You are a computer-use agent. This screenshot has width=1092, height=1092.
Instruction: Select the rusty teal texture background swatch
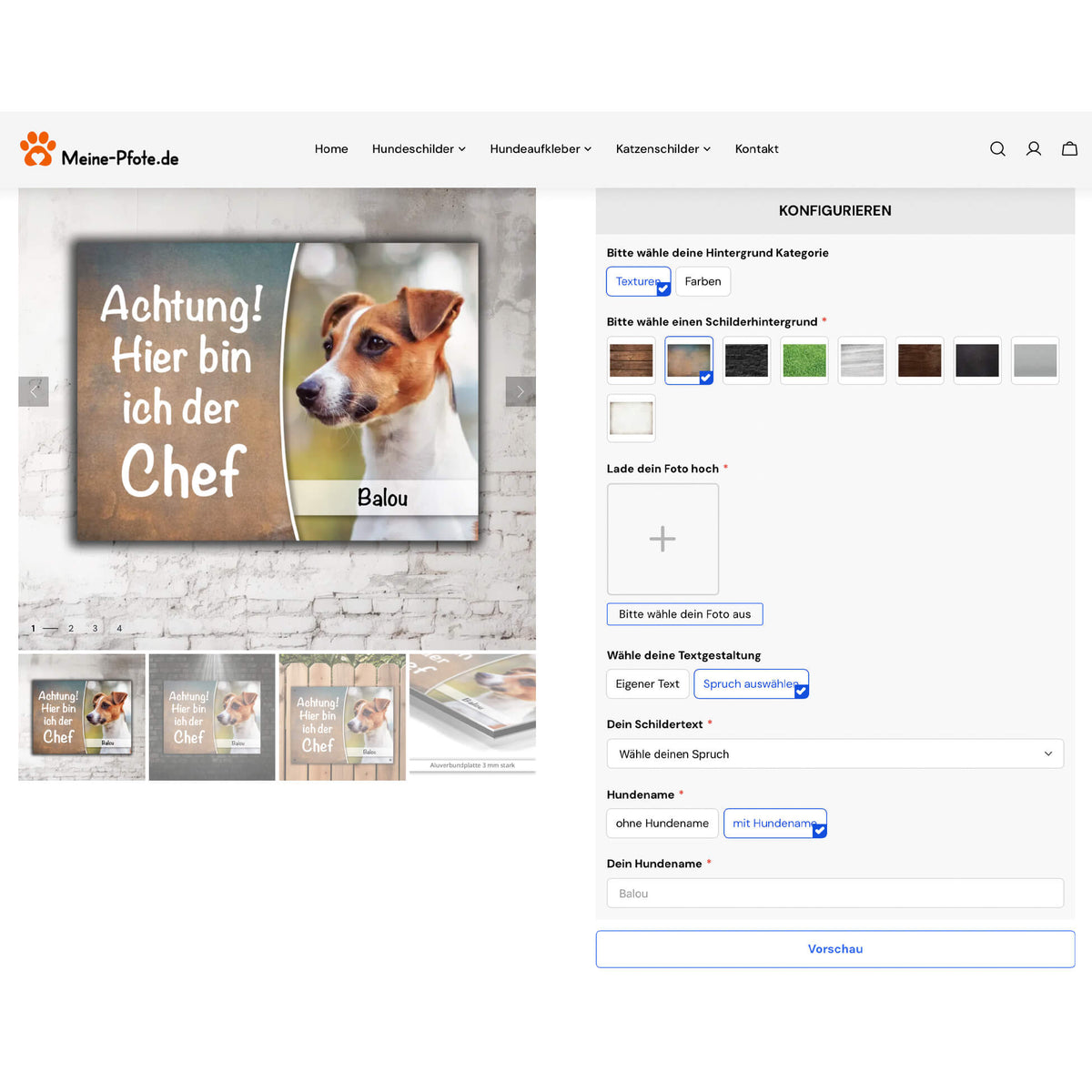pyautogui.click(x=689, y=360)
